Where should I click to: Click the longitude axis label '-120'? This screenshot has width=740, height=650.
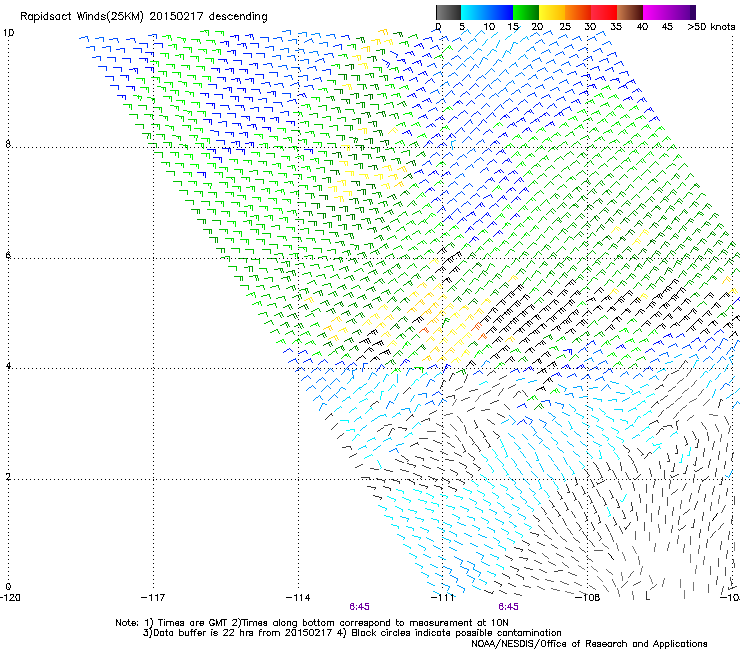(10, 598)
